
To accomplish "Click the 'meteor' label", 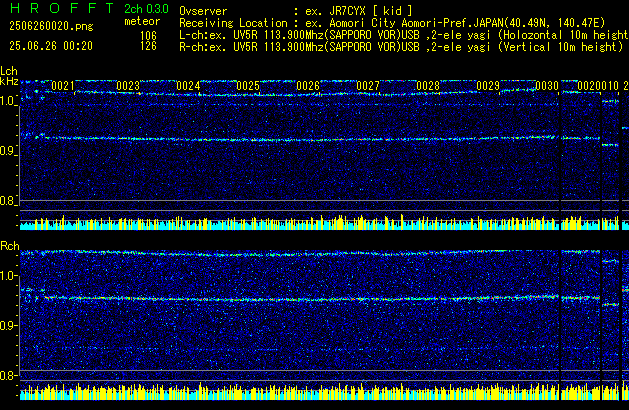I will coord(142,21).
